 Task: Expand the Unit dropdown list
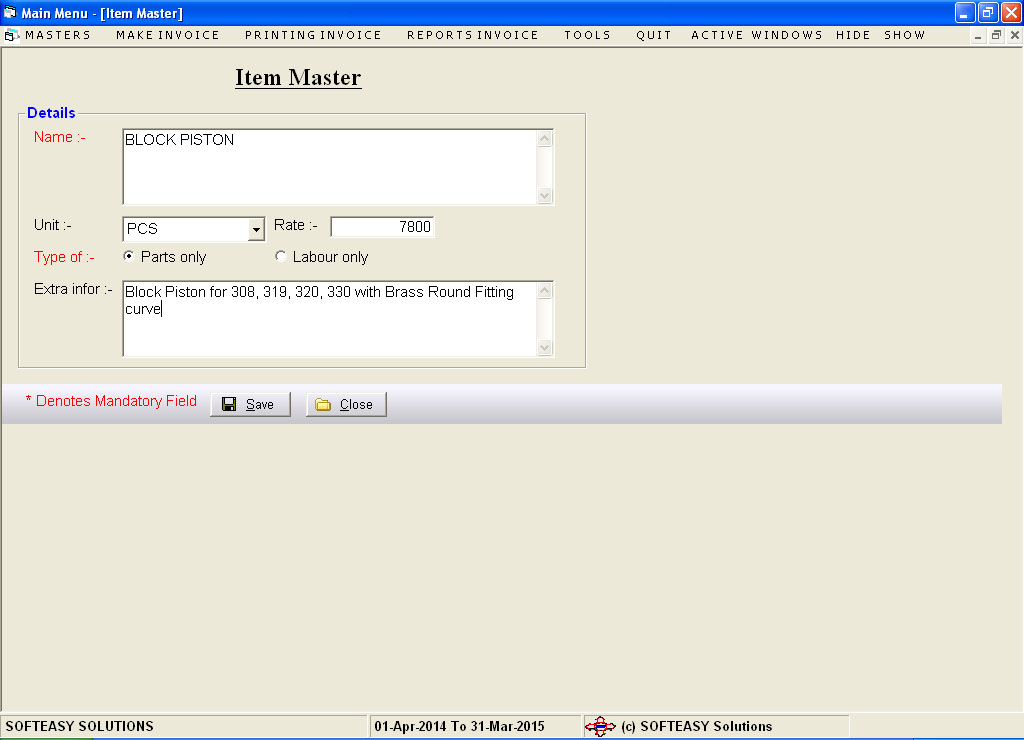click(256, 229)
